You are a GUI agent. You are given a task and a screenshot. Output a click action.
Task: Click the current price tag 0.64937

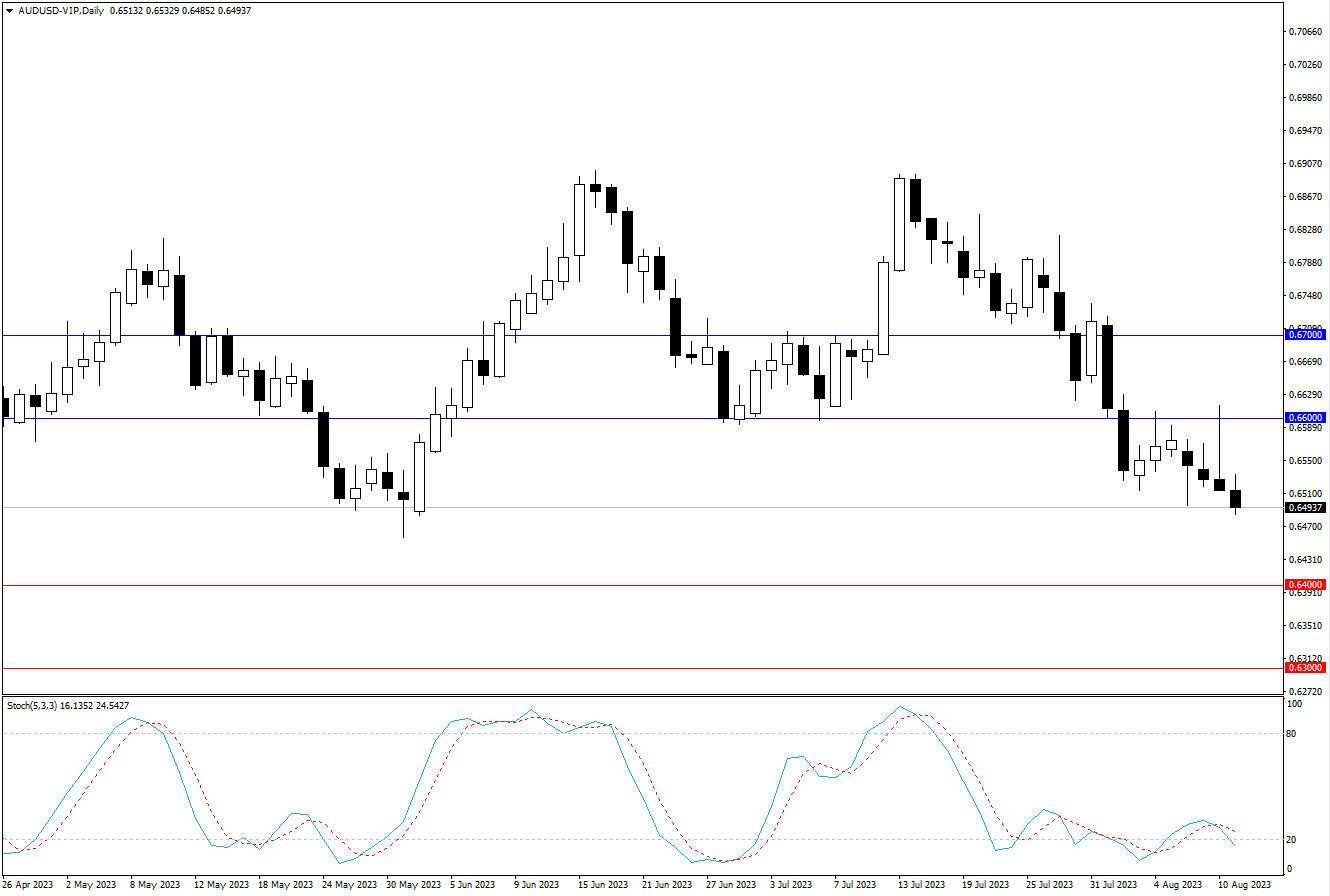point(1306,508)
